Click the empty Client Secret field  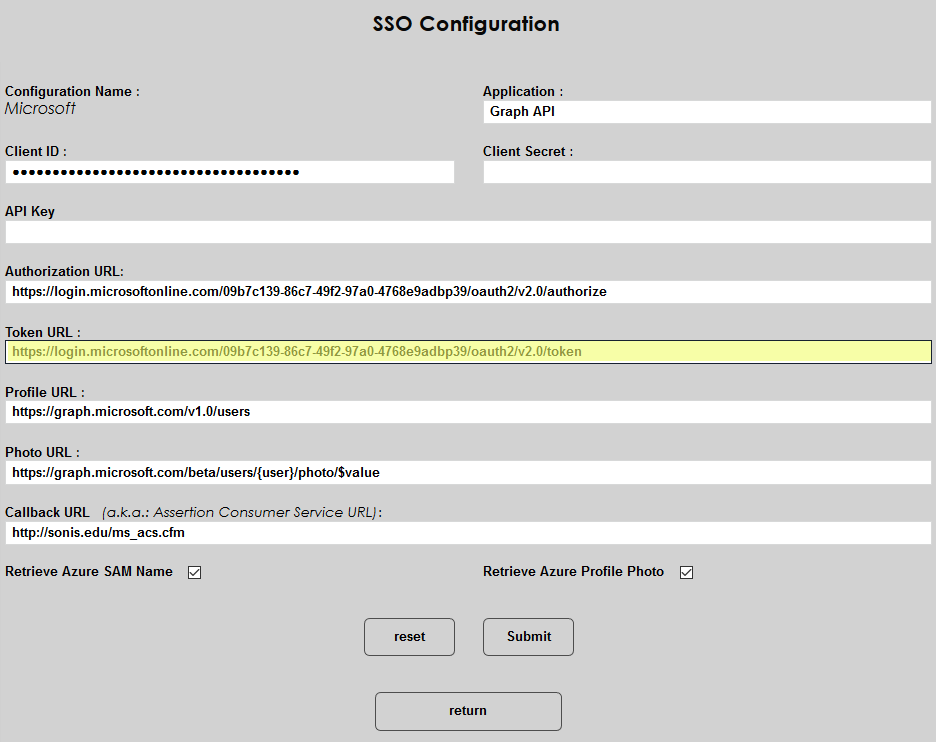(706, 172)
